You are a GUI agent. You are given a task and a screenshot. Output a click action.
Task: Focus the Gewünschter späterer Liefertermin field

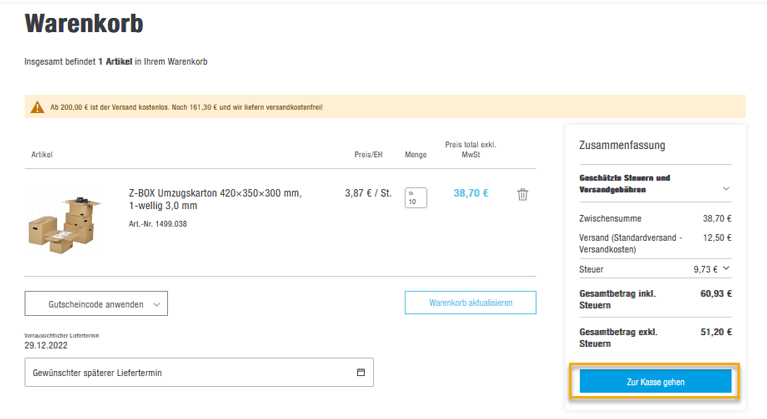pos(190,373)
